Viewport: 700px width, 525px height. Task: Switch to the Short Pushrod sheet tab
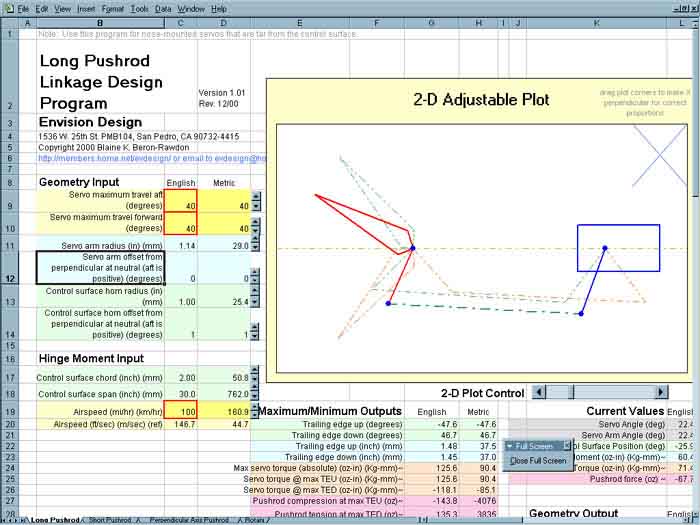[111, 520]
